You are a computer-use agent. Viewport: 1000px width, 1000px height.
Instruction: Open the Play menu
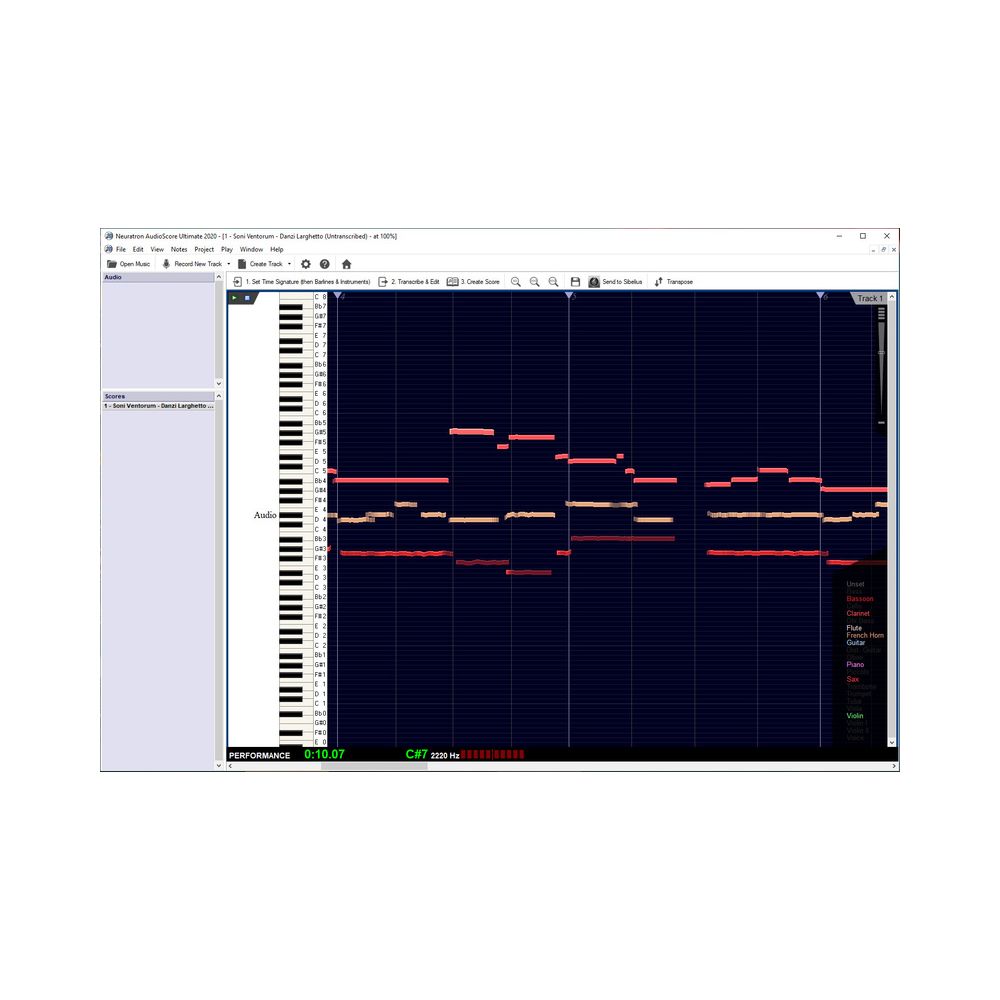[226, 249]
